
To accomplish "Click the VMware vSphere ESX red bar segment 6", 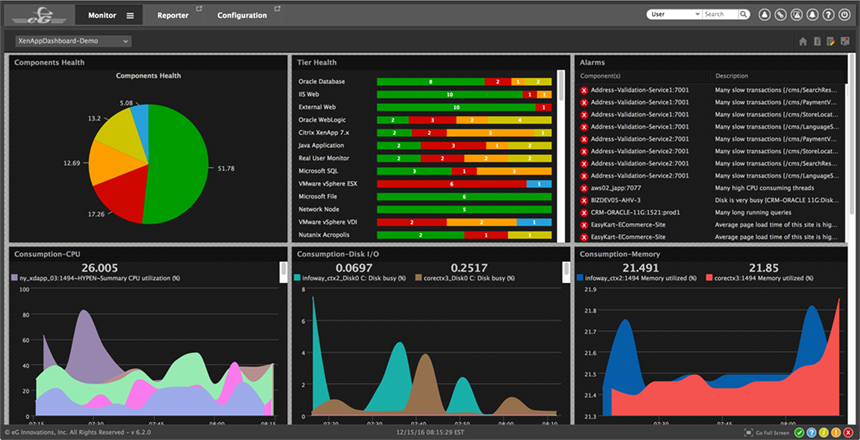I will point(451,184).
